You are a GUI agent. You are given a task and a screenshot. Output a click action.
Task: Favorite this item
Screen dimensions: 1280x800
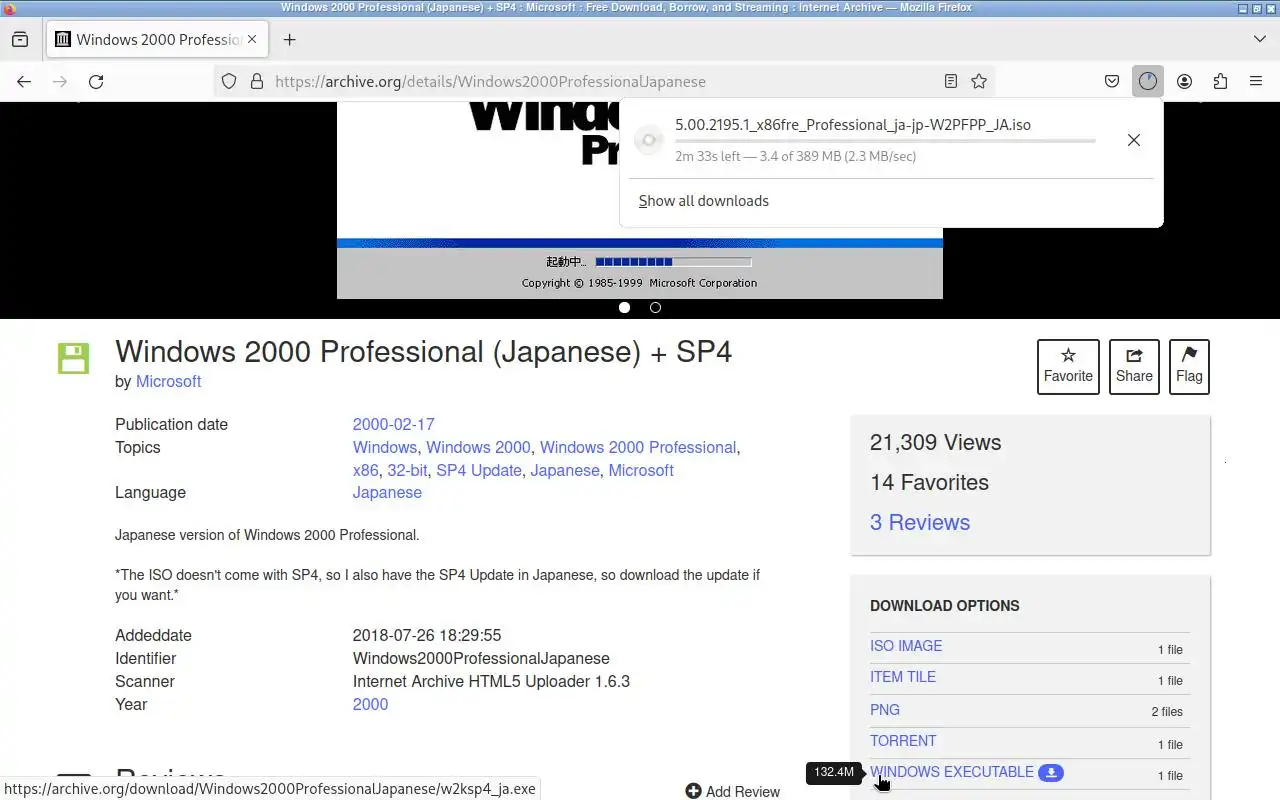pos(1068,366)
